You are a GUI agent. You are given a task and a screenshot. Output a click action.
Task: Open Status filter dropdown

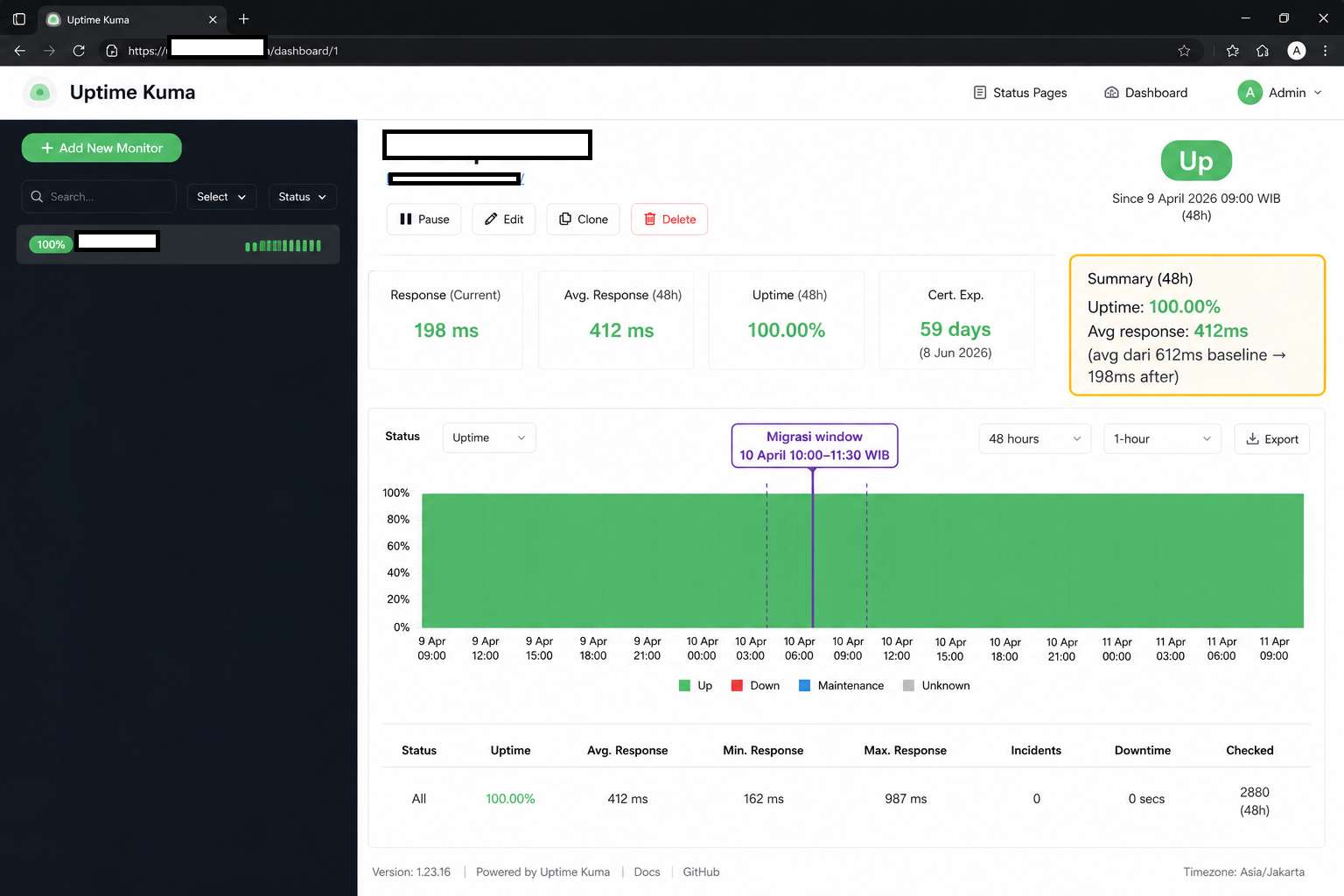tap(303, 197)
